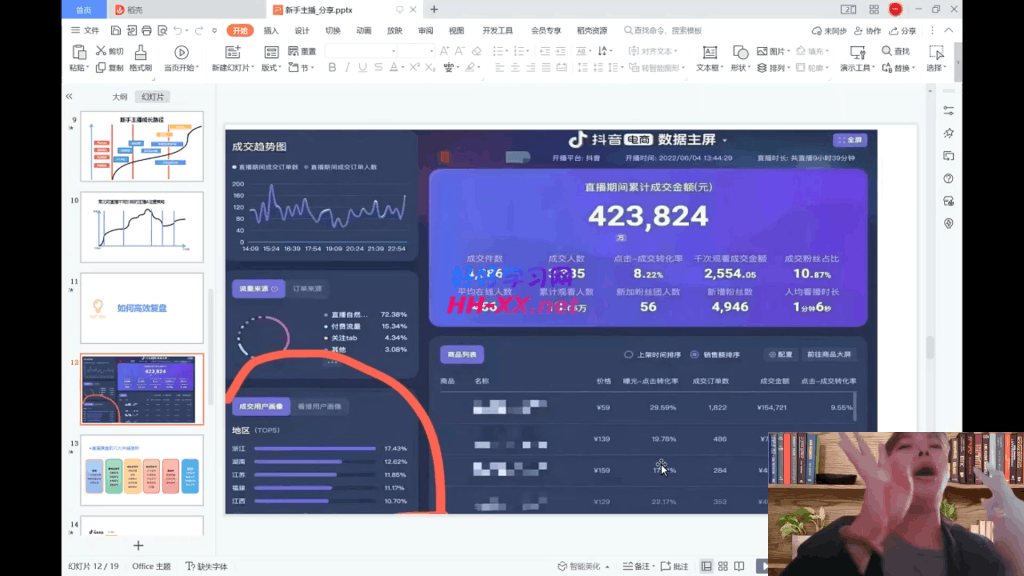Open the Home (首页) tab in title bar
This screenshot has width=1024, height=576.
pyautogui.click(x=84, y=10)
